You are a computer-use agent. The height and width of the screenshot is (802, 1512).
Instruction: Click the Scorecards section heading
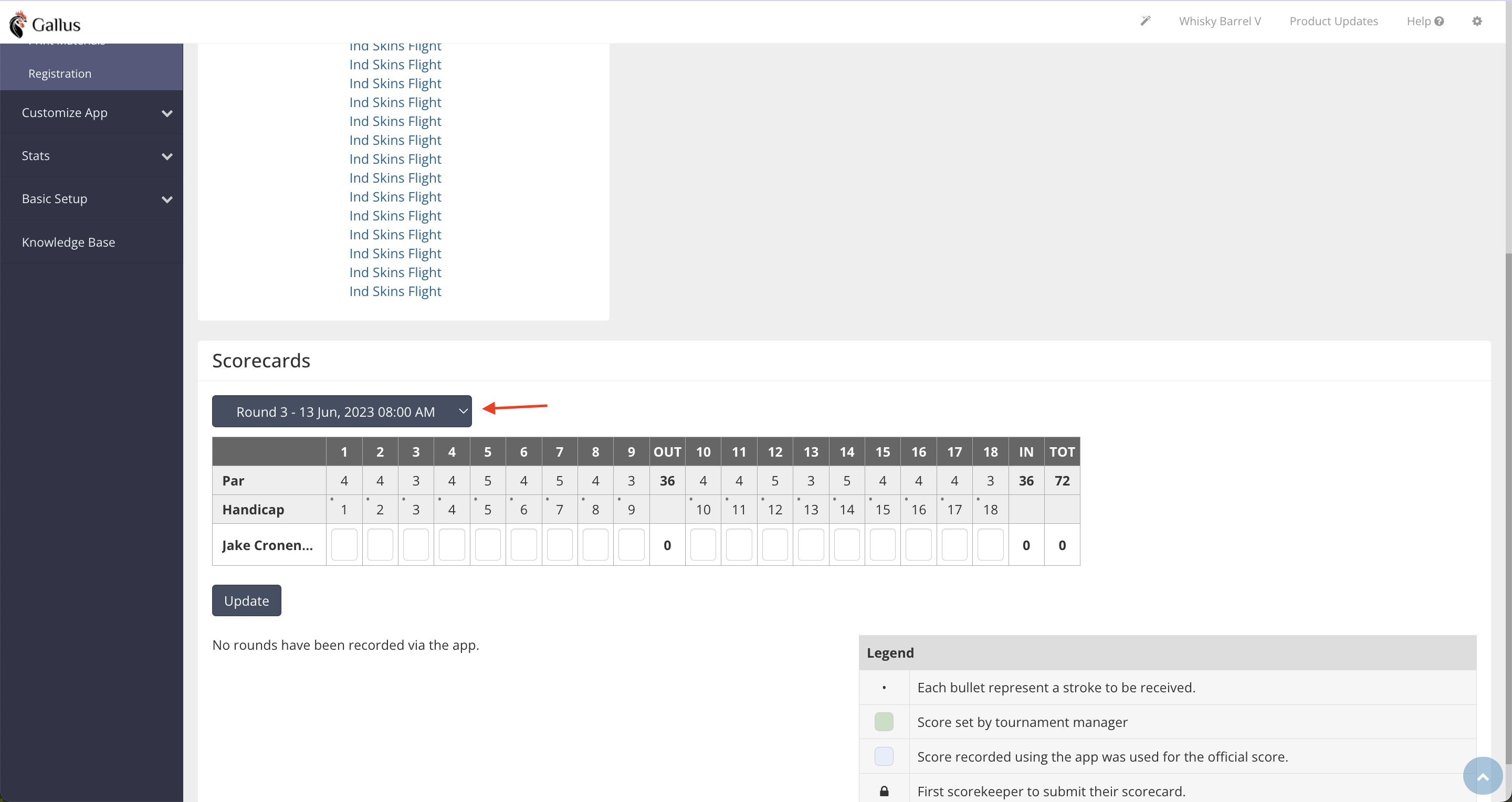pos(261,360)
